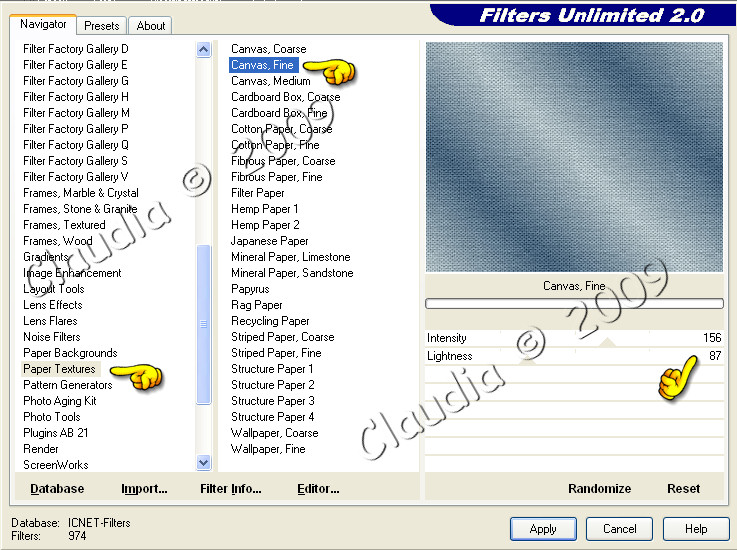The image size is (737, 550).
Task: Select the Canvas, Fine filter
Action: click(262, 65)
